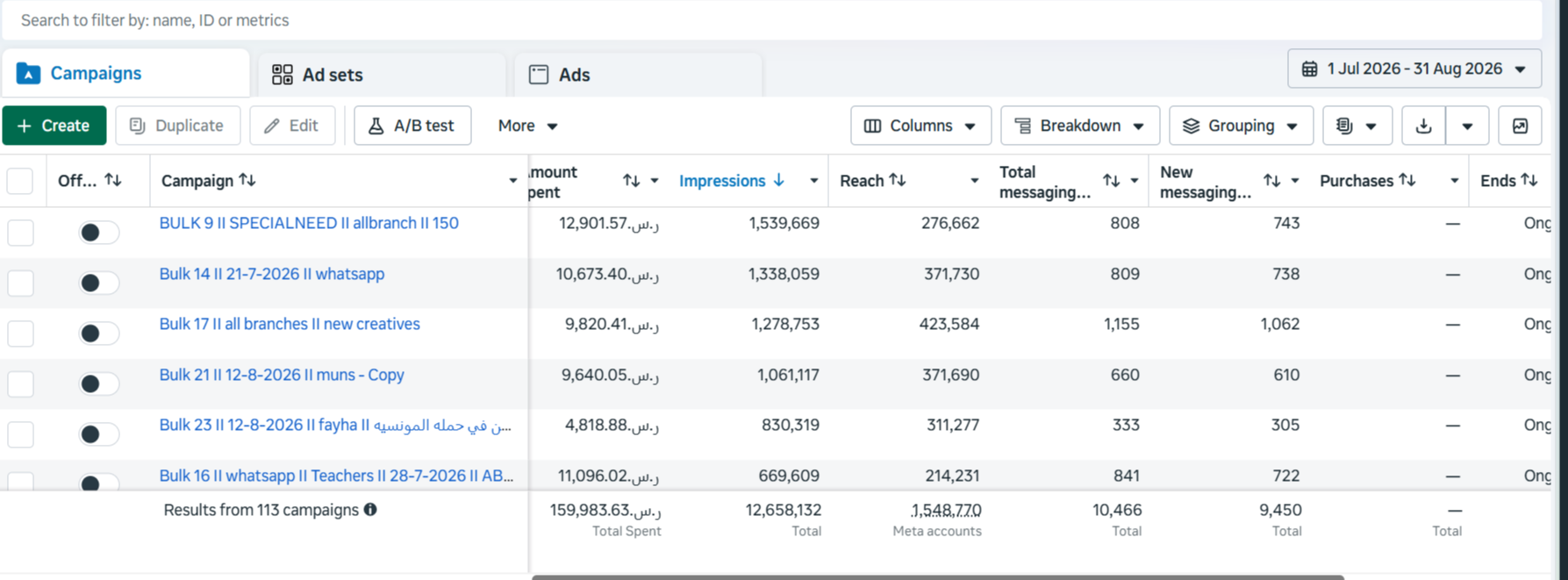Click the Edit button

(x=292, y=125)
